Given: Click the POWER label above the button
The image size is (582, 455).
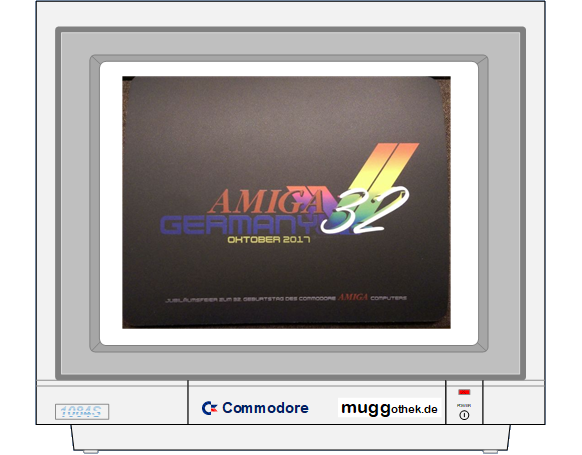Looking at the screenshot, I should [464, 405].
